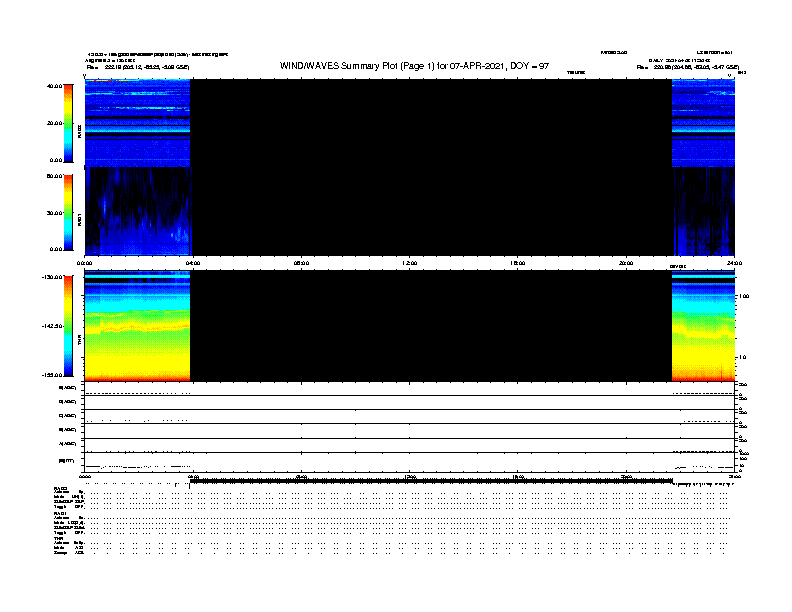792x612 pixels.
Task: Click the vertical RAD2 axis label beside the top spectrogram
Action: 79,131
